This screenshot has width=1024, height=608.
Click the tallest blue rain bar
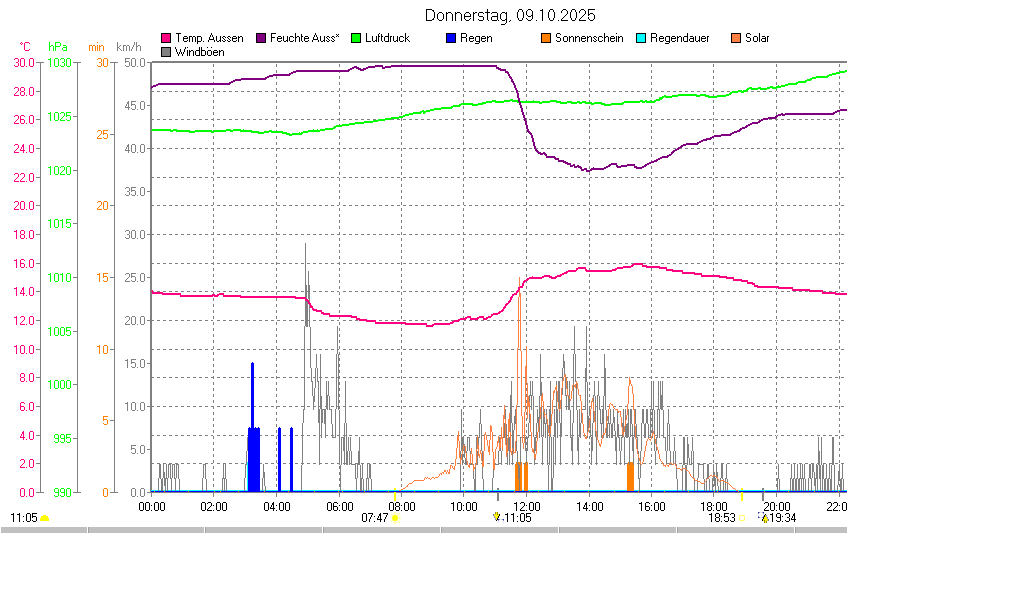[x=252, y=420]
